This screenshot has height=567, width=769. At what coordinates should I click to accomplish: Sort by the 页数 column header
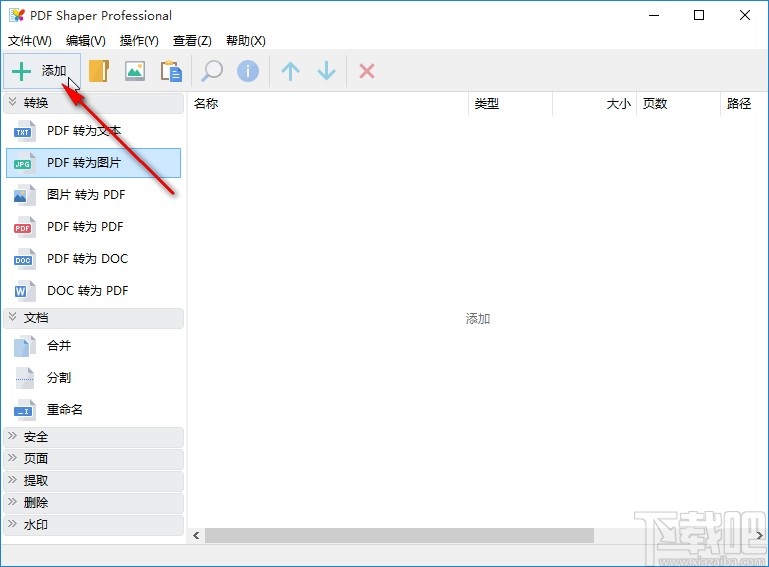678,103
